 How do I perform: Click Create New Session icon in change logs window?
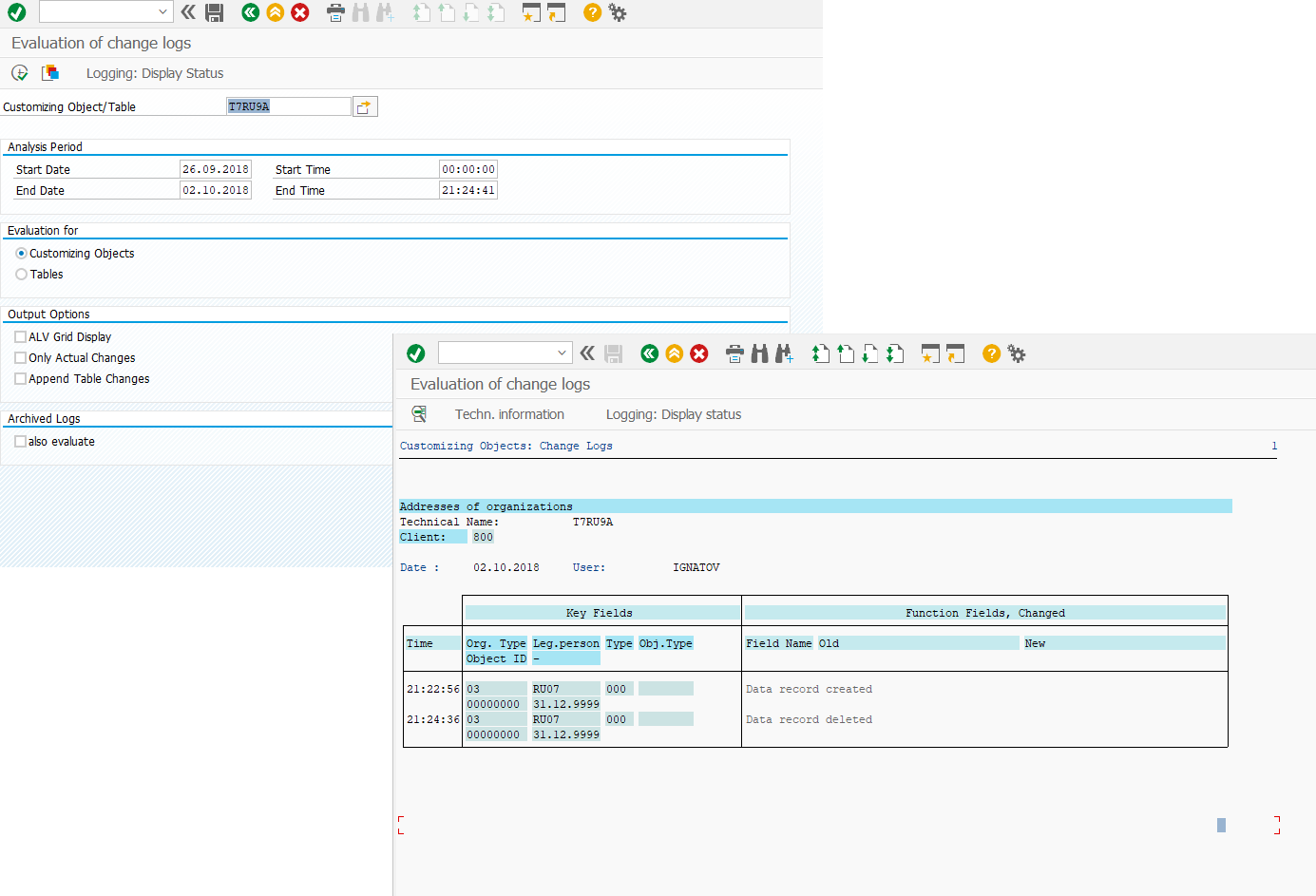coord(930,353)
